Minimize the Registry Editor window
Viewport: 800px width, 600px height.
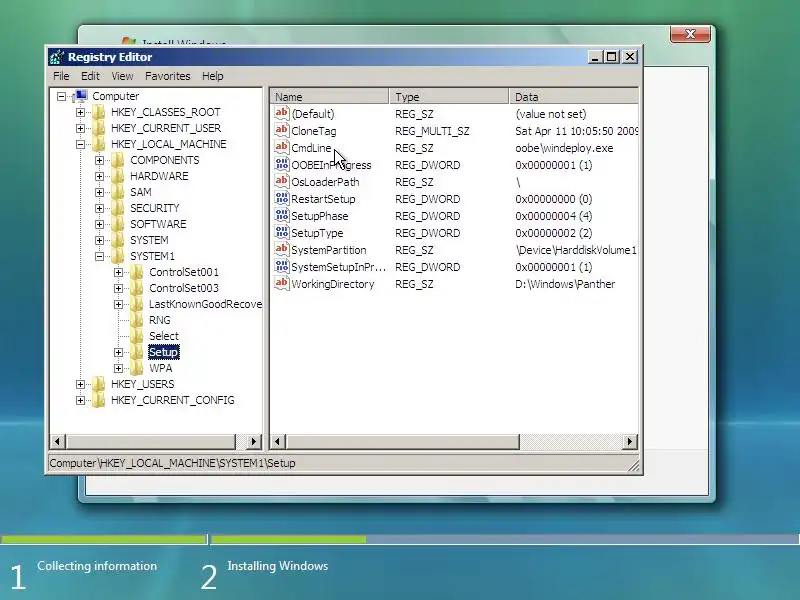click(595, 57)
